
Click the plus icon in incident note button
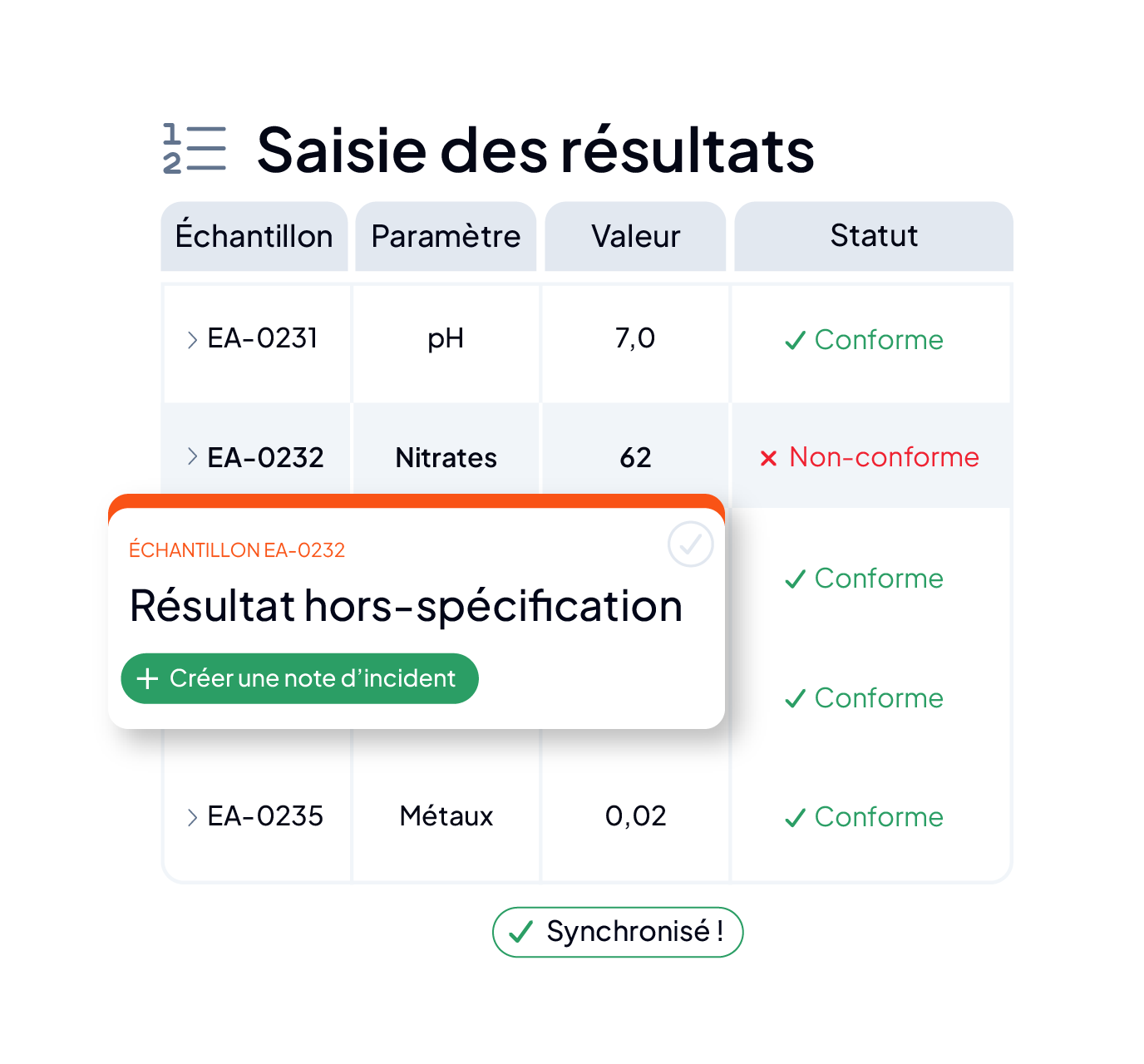[x=147, y=678]
